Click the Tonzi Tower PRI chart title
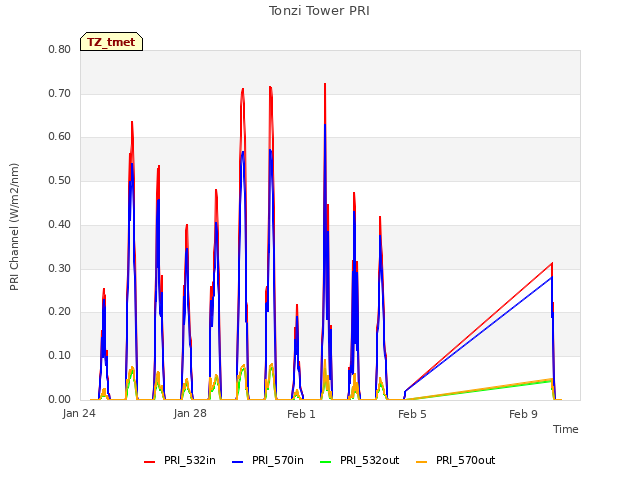This screenshot has width=640, height=480. [319, 11]
